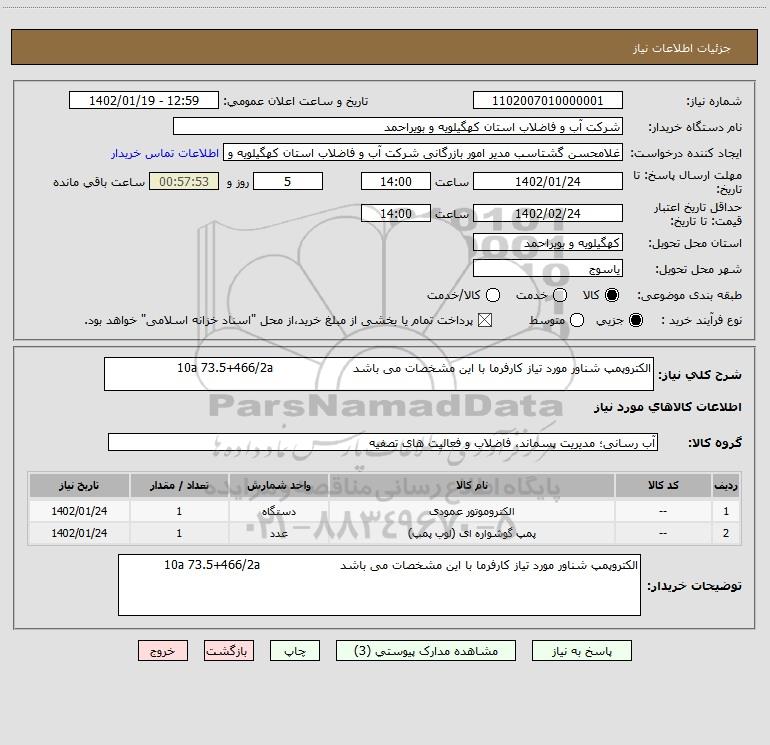The height and width of the screenshot is (745, 770).
Task: Click the ردیف column header
Action: click(x=726, y=485)
